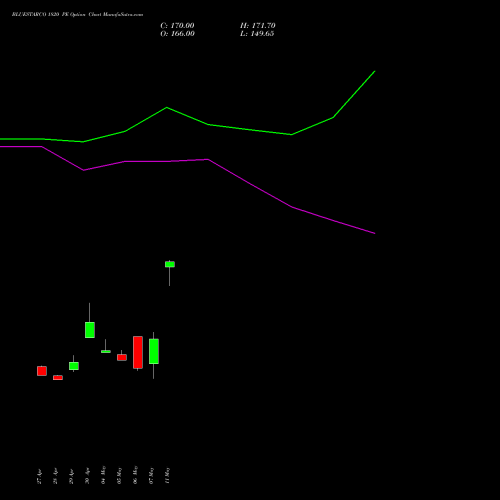Click the small red candlestick for 28 Apr
This screenshot has height=500, width=500.
pyautogui.click(x=58, y=378)
